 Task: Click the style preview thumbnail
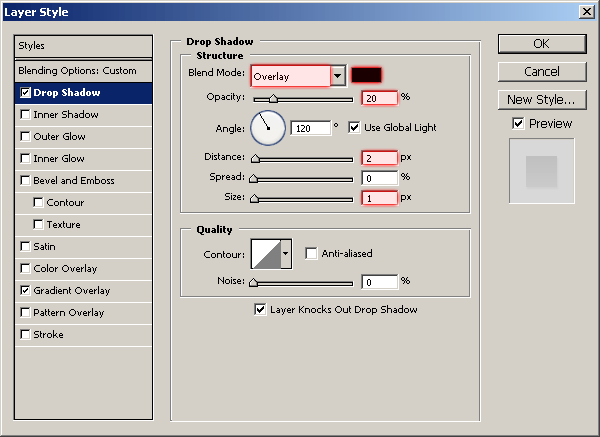tap(541, 171)
